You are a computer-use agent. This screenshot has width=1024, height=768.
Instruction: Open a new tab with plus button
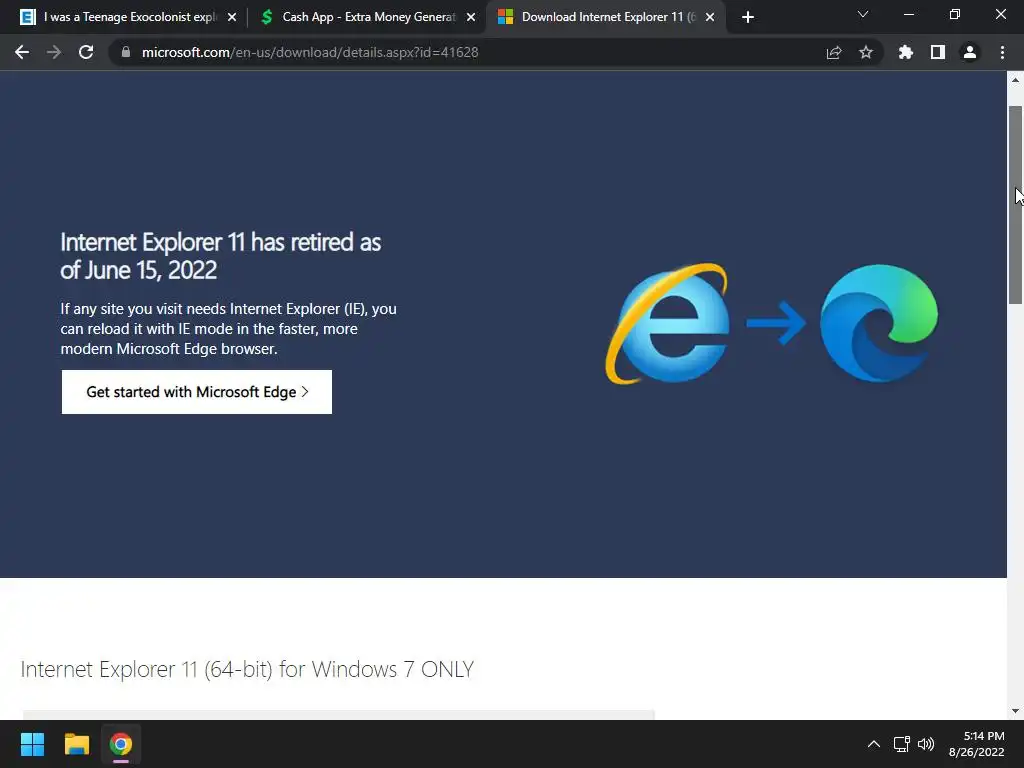click(x=748, y=17)
